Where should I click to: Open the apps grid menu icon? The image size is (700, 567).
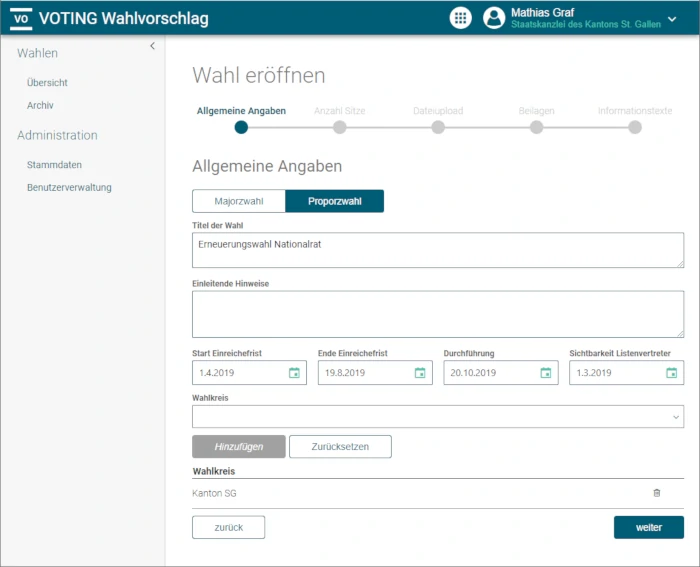tap(460, 17)
